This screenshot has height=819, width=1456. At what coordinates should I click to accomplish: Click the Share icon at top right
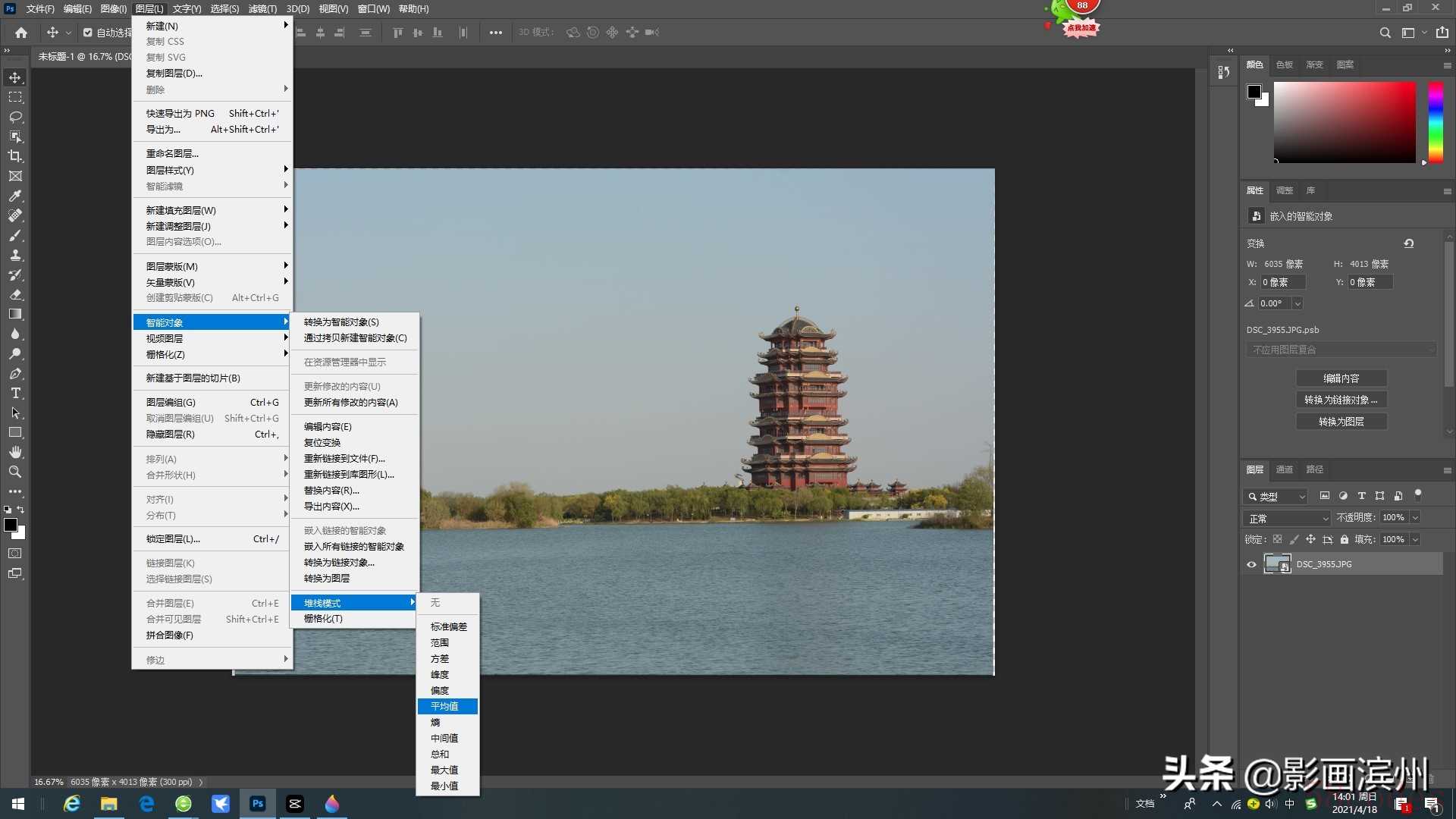[x=1442, y=33]
